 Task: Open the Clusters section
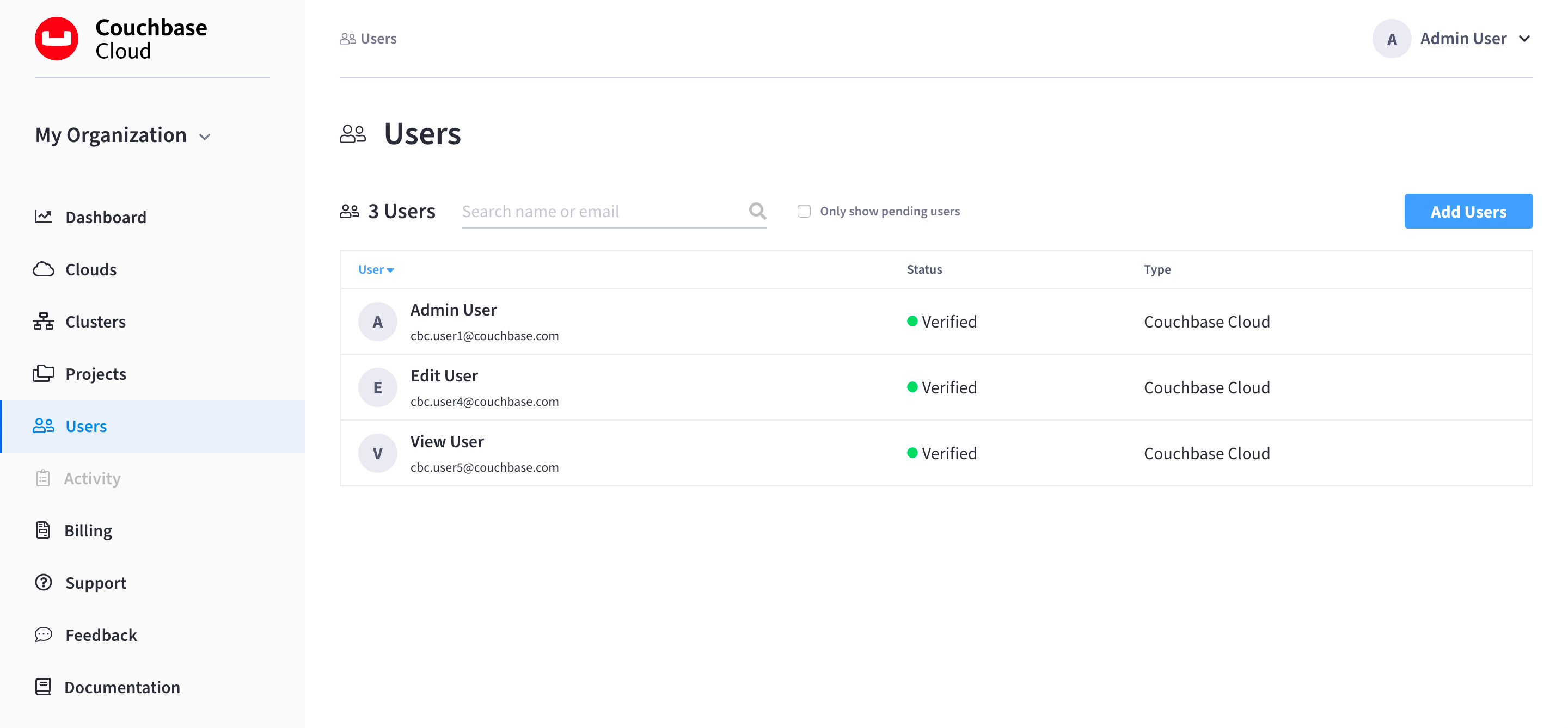95,321
